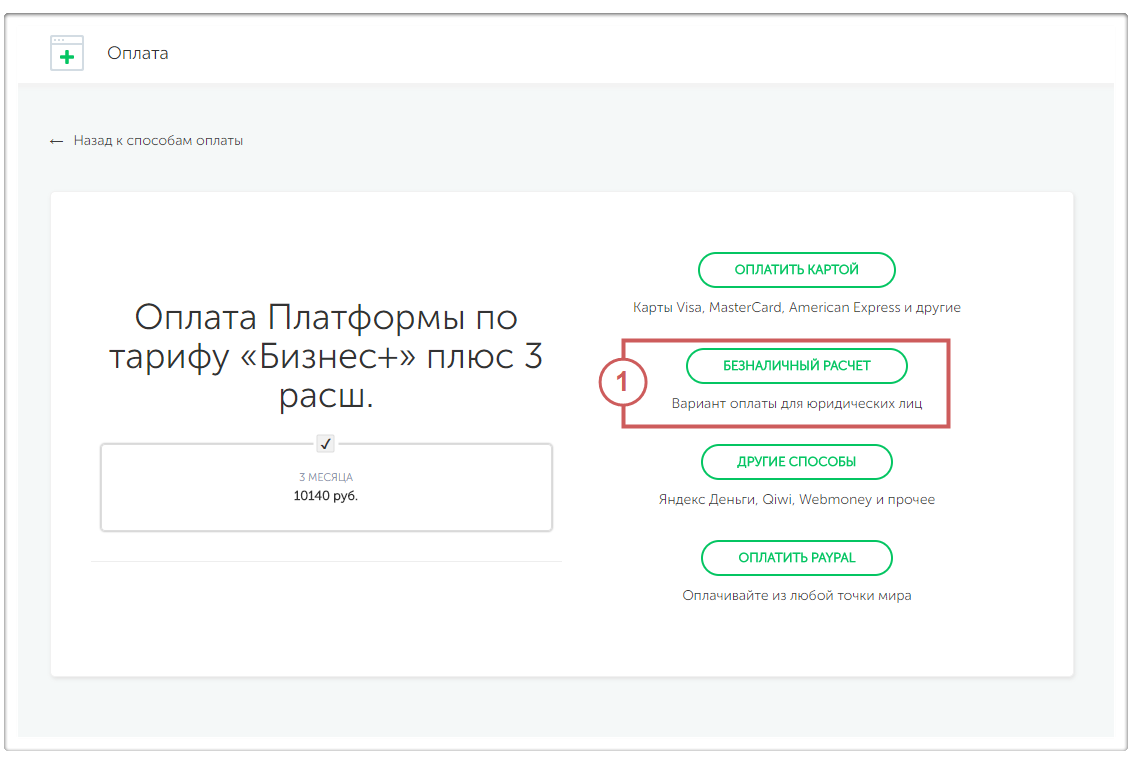1143x761 pixels.
Task: Click the Visa, MasterCard description text
Action: [x=796, y=308]
